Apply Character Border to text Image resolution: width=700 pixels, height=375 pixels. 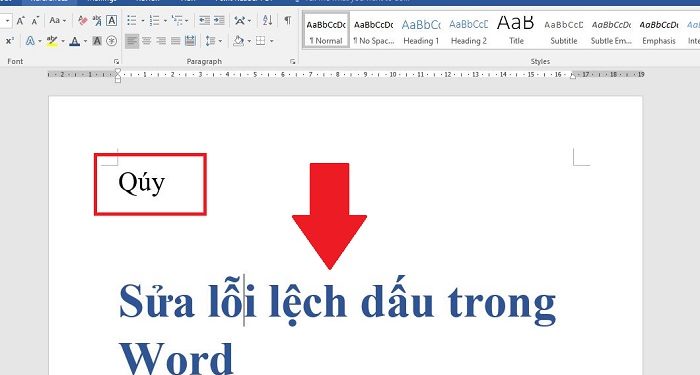tap(112, 21)
